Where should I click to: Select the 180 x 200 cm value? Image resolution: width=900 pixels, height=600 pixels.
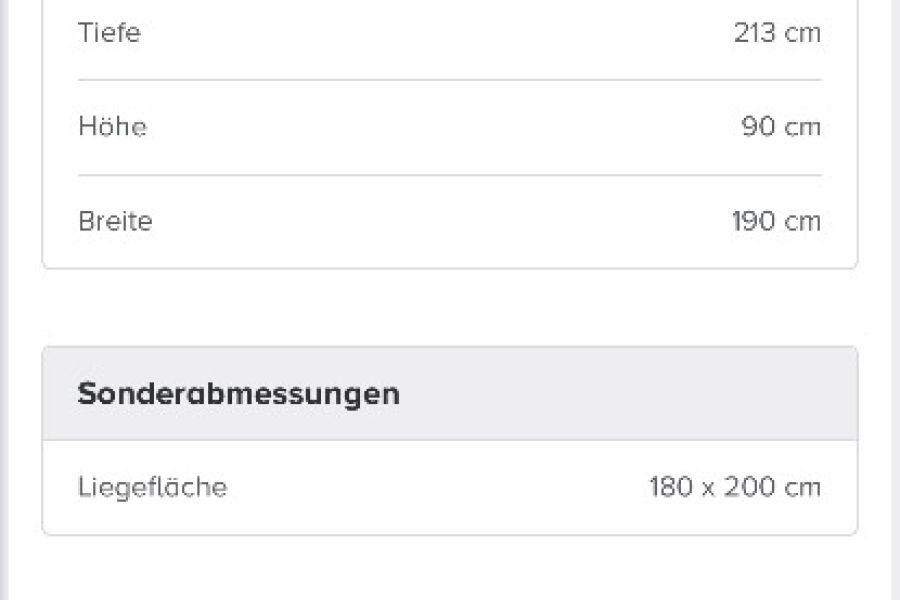(x=735, y=487)
